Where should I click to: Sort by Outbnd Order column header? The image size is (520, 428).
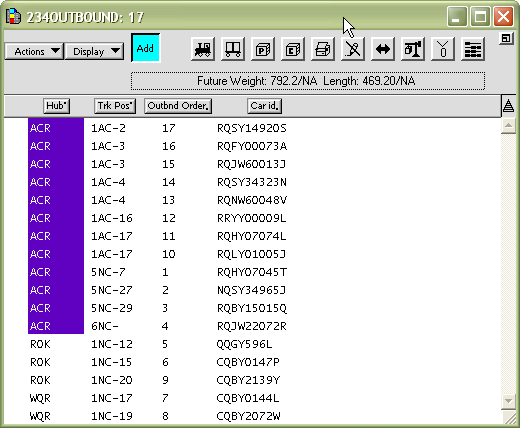click(178, 106)
